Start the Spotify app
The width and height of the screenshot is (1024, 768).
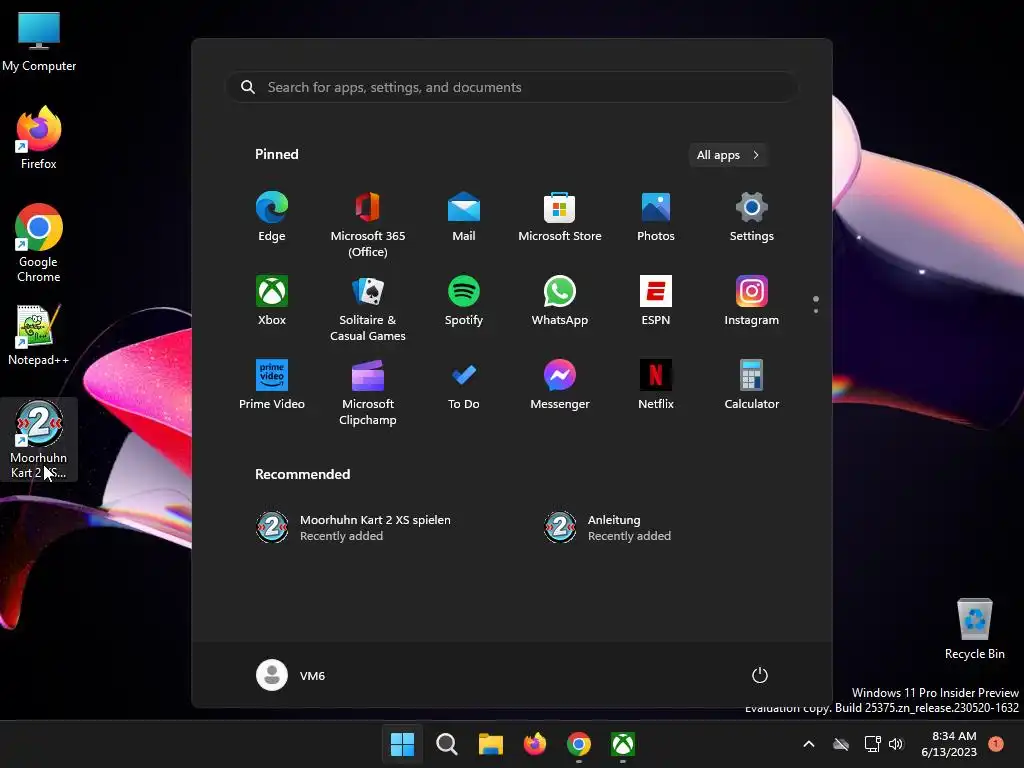[x=464, y=300]
